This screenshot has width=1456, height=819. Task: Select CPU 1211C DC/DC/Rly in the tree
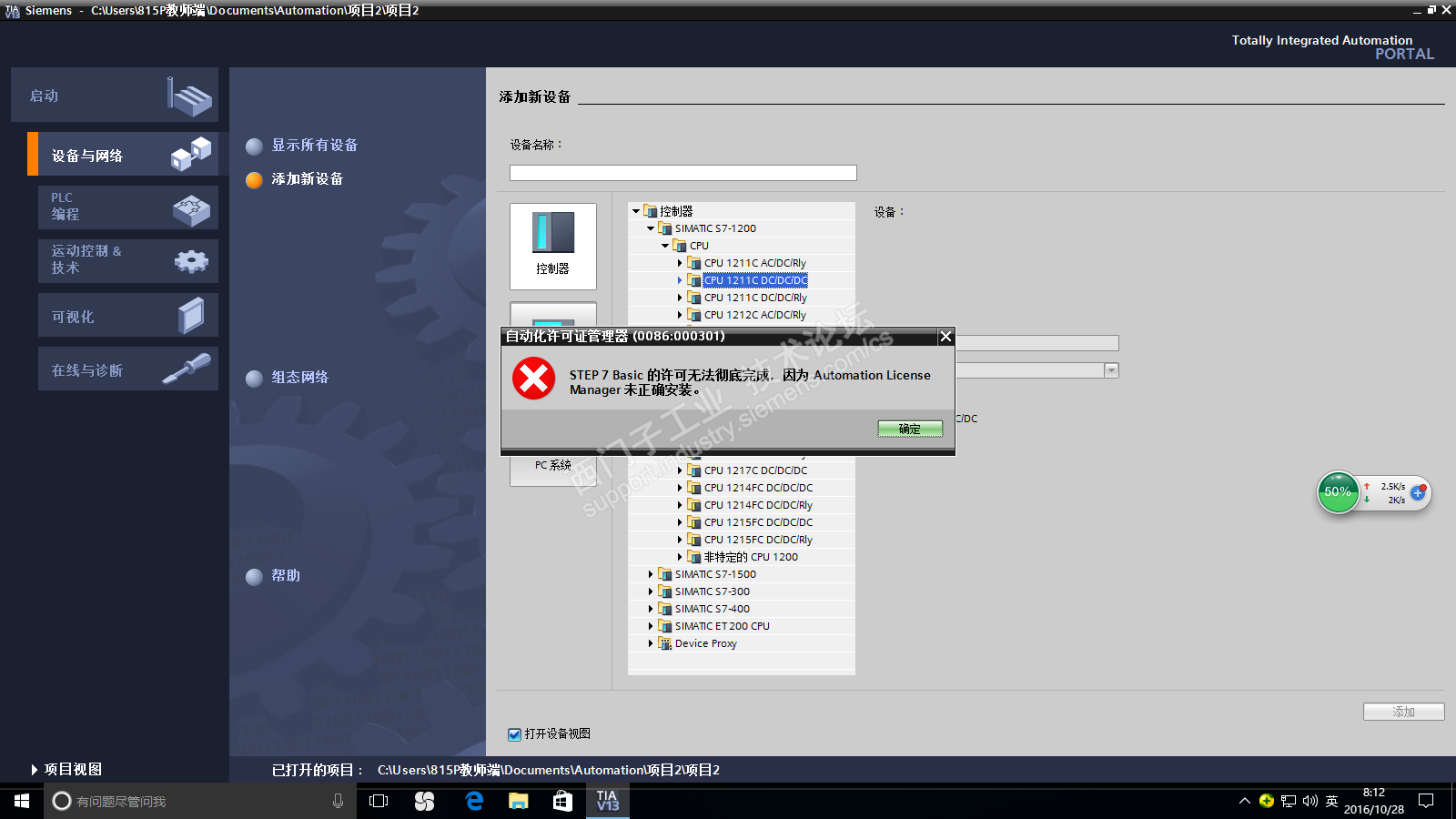pos(755,298)
